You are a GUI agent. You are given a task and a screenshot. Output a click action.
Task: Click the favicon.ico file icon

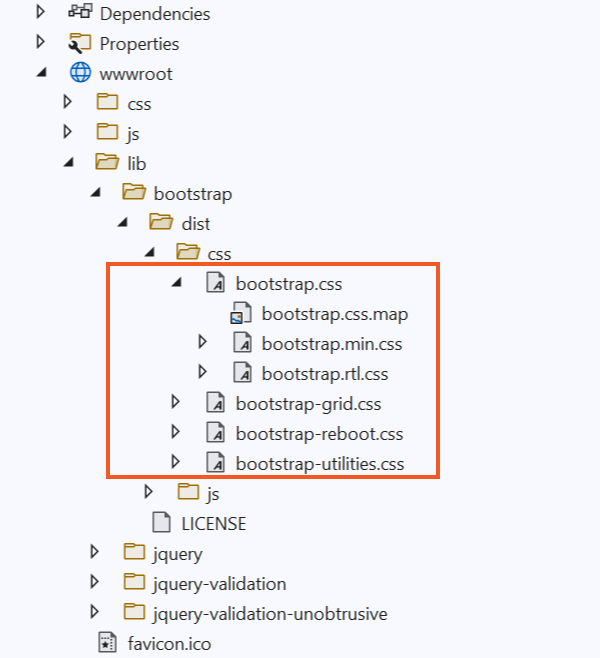click(x=107, y=642)
